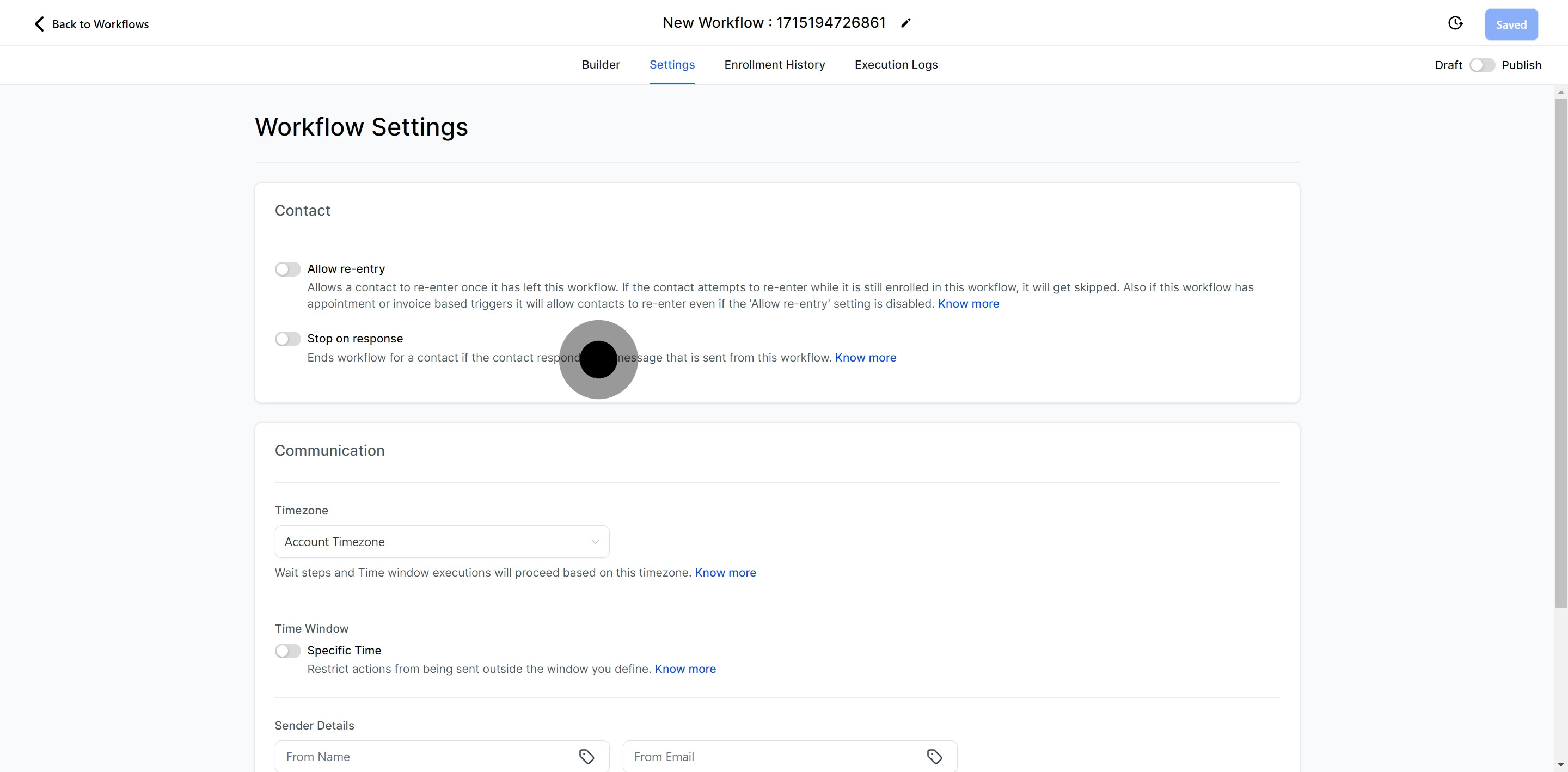1568x772 pixels.
Task: Enable the Allow re-entry toggle
Action: [288, 269]
